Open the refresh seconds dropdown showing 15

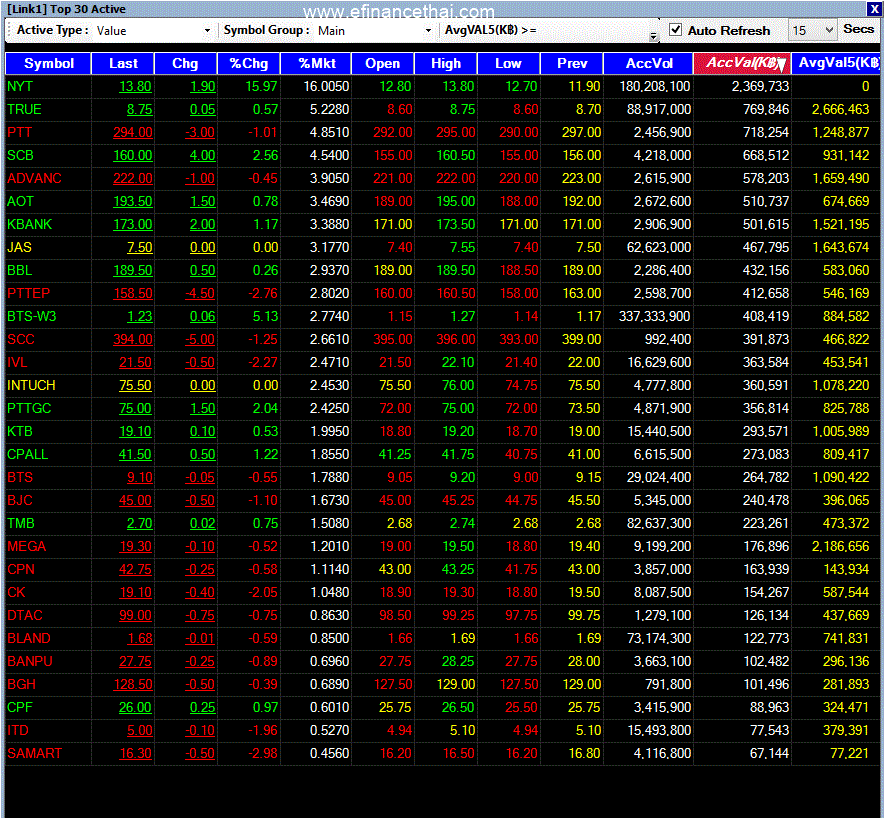coord(812,30)
